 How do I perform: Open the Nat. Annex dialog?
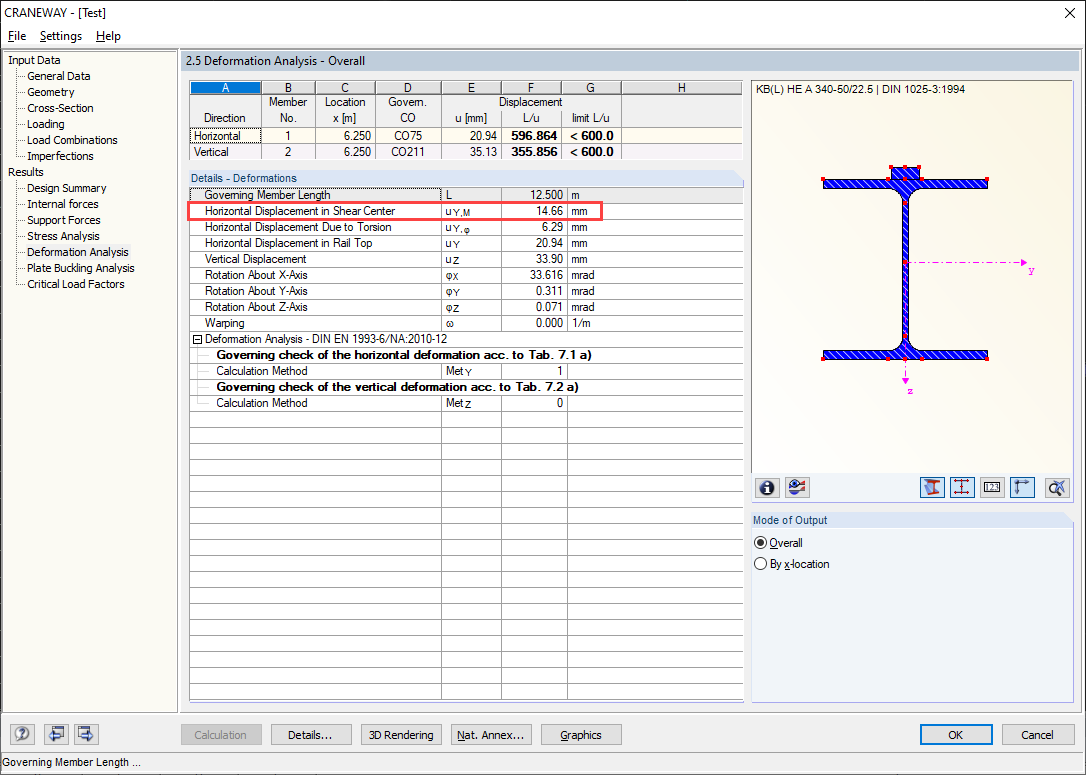coord(491,734)
